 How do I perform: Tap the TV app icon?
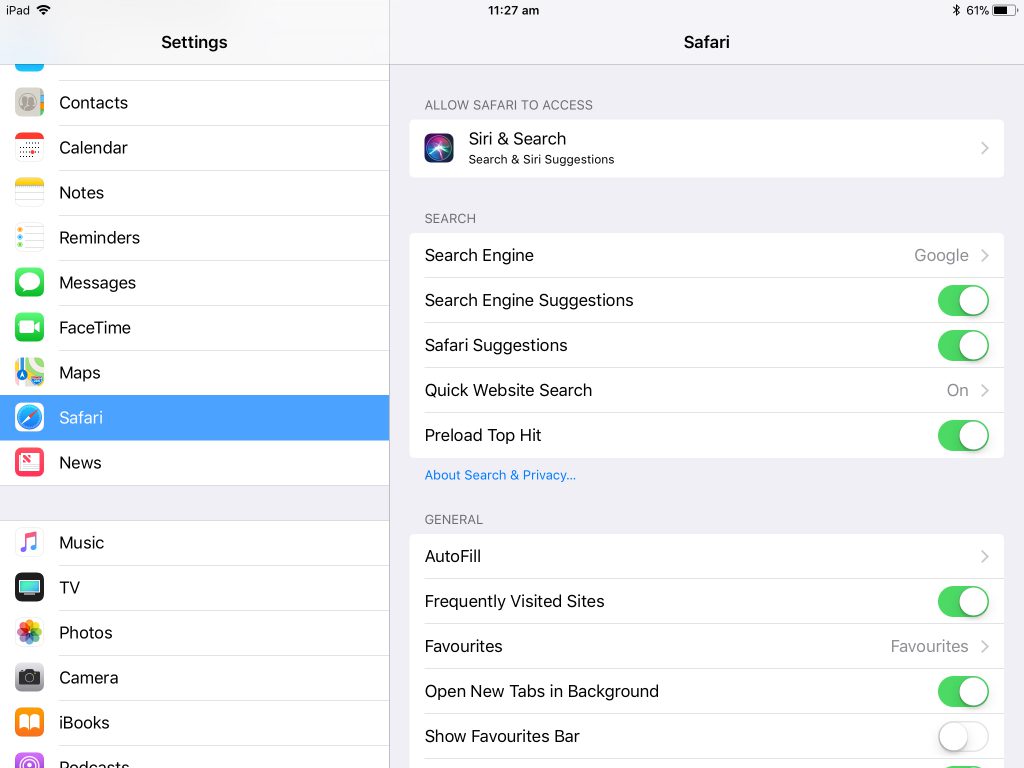29,588
